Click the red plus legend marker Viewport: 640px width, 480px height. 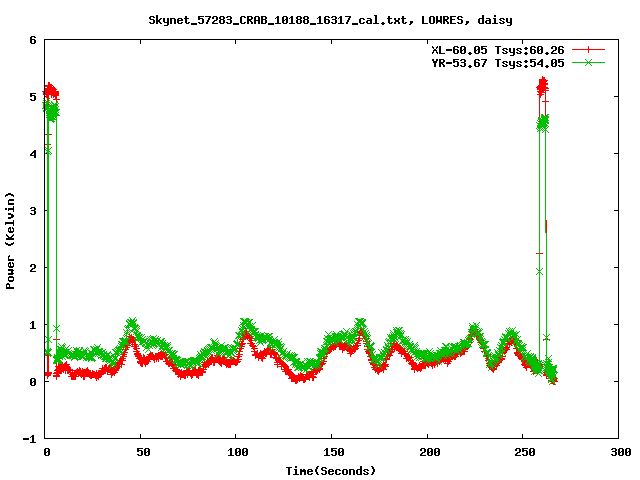pyautogui.click(x=588, y=50)
